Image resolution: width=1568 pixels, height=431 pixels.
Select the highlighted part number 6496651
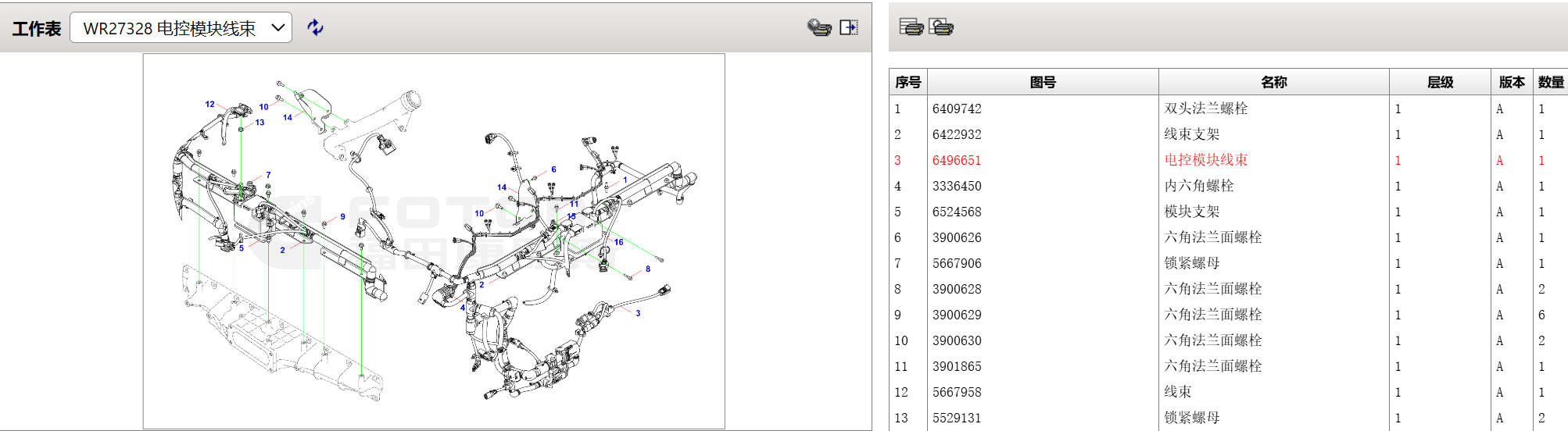point(956,160)
